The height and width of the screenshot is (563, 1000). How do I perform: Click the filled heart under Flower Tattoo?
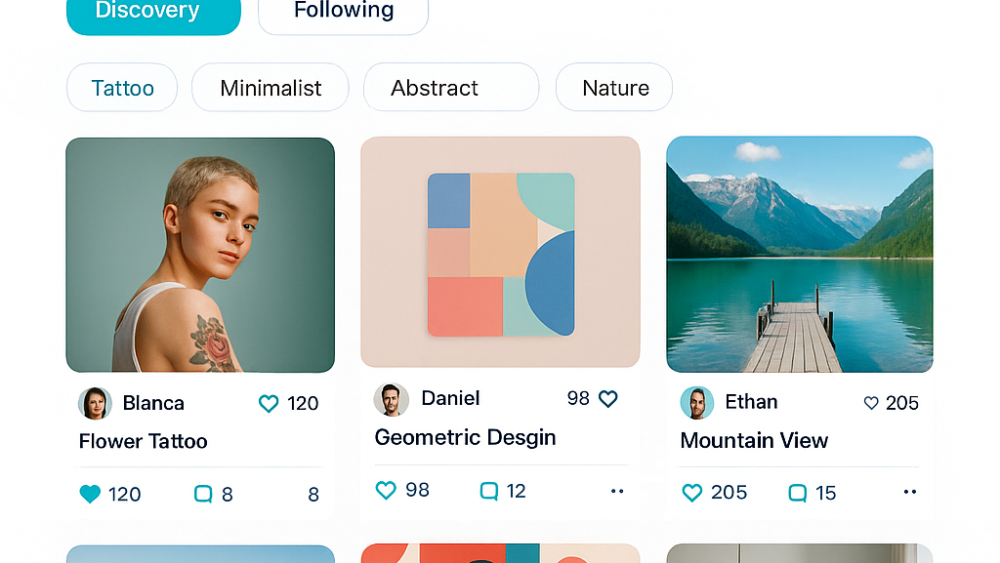90,494
